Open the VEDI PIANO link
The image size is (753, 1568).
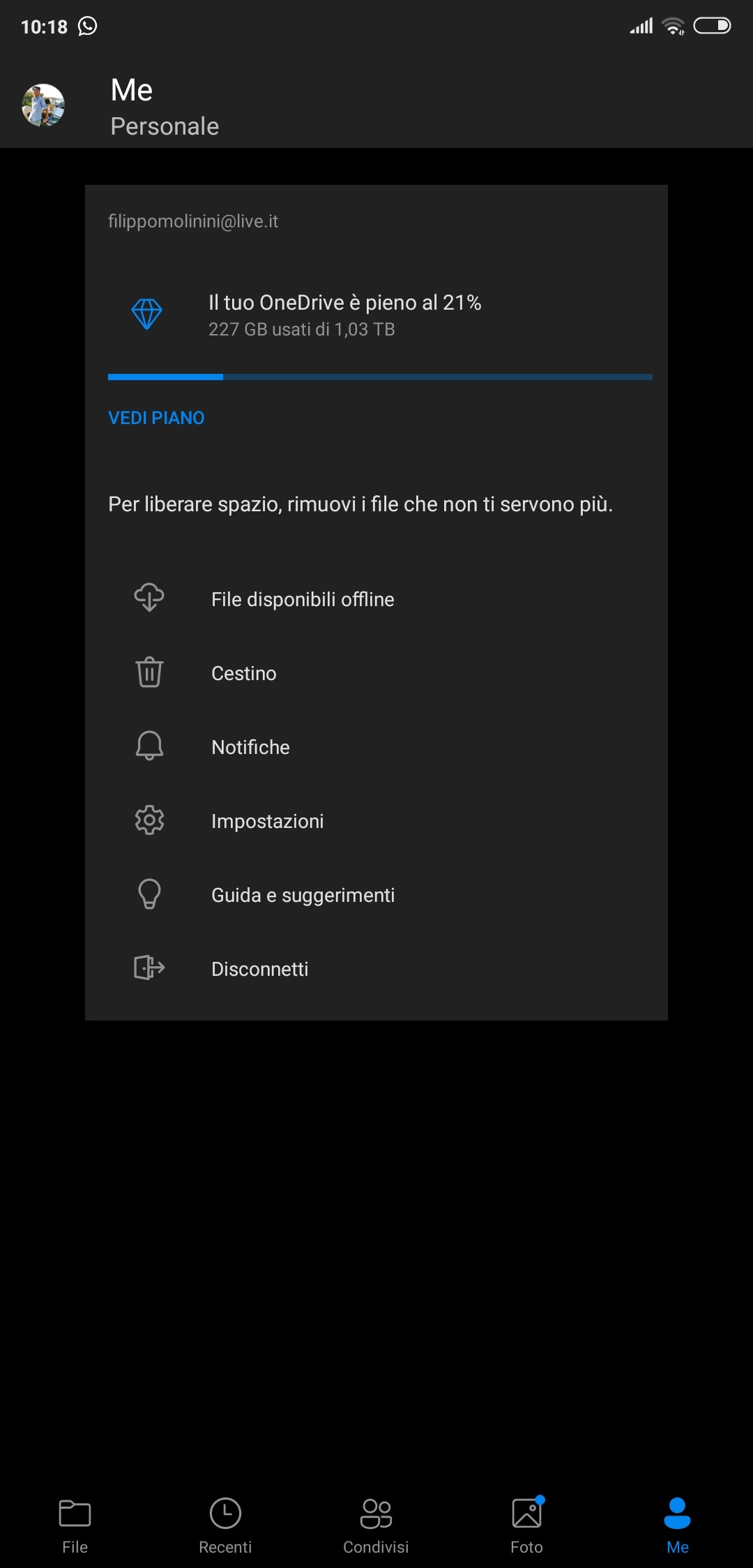[x=156, y=418]
